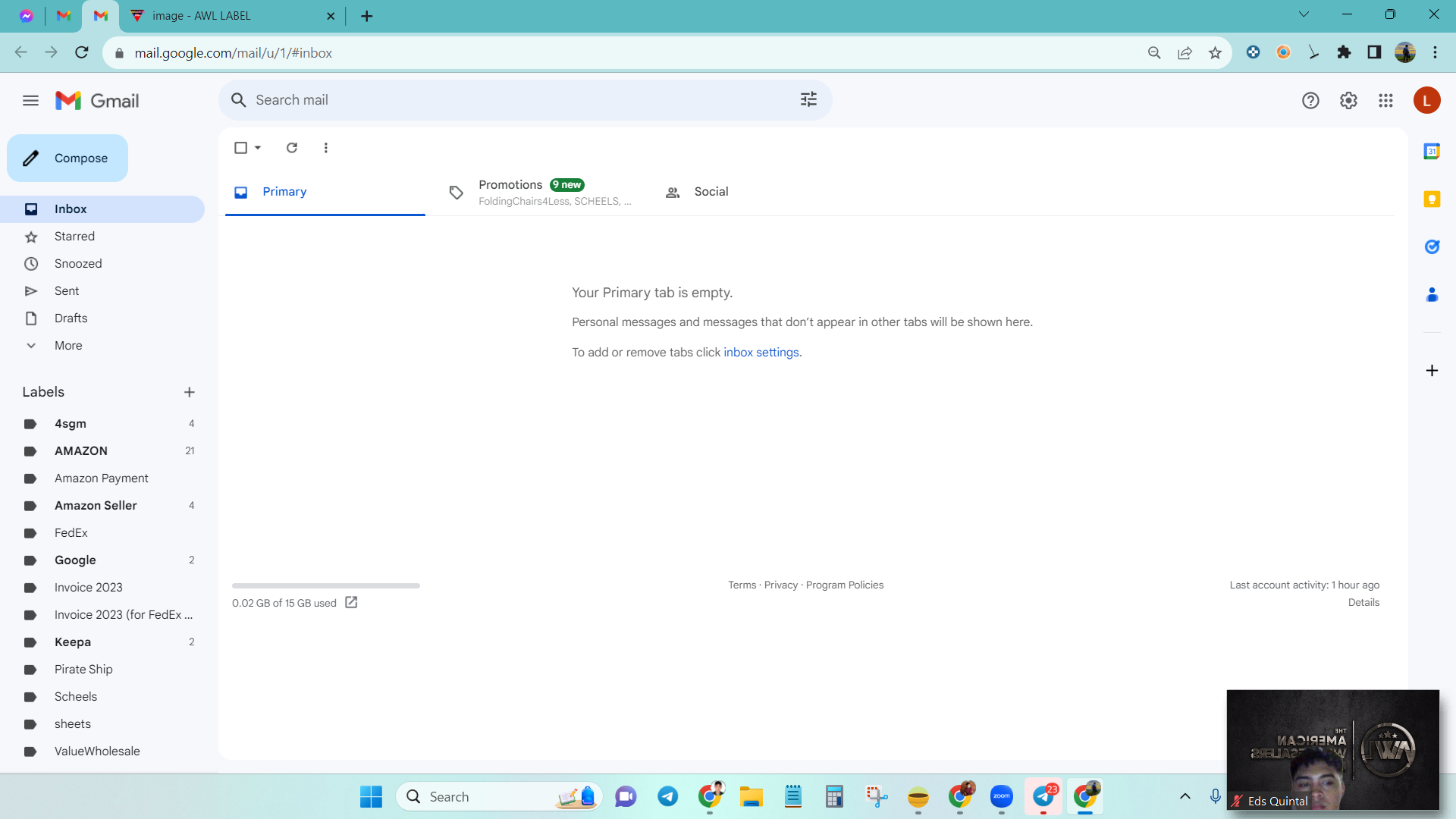Open the More options three-dot menu
This screenshot has width=1456, height=819.
(x=326, y=148)
